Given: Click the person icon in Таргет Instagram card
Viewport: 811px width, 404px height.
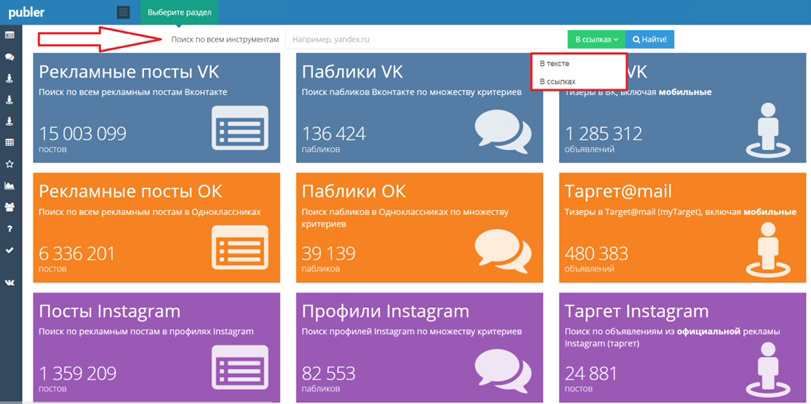Looking at the screenshot, I should tap(769, 369).
